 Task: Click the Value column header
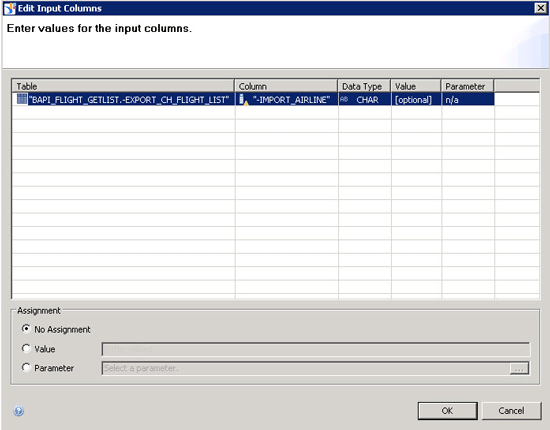click(x=416, y=86)
